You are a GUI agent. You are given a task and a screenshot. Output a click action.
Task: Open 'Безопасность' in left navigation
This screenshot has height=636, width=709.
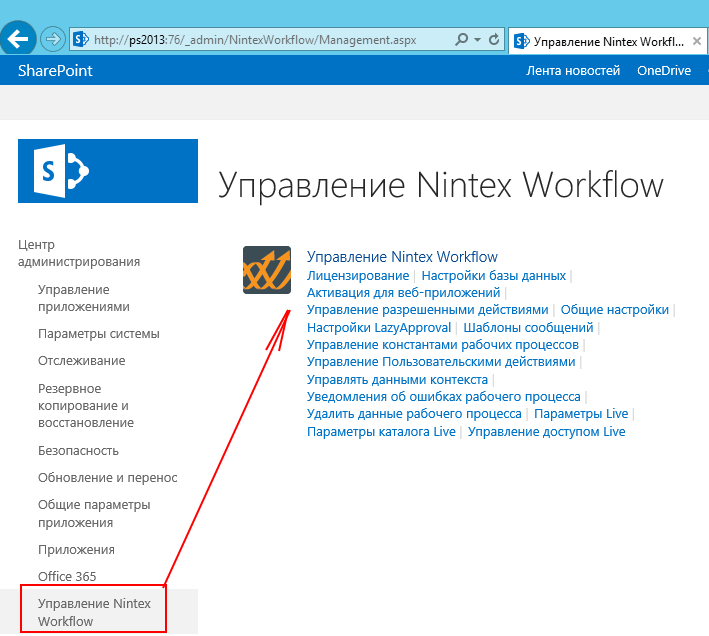click(78, 451)
